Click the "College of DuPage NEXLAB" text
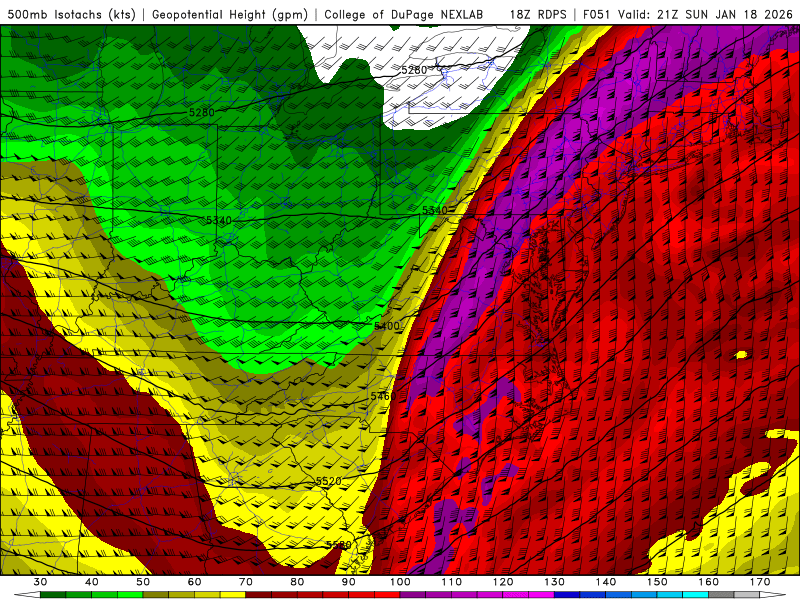This screenshot has height=600, width=800. click(403, 14)
